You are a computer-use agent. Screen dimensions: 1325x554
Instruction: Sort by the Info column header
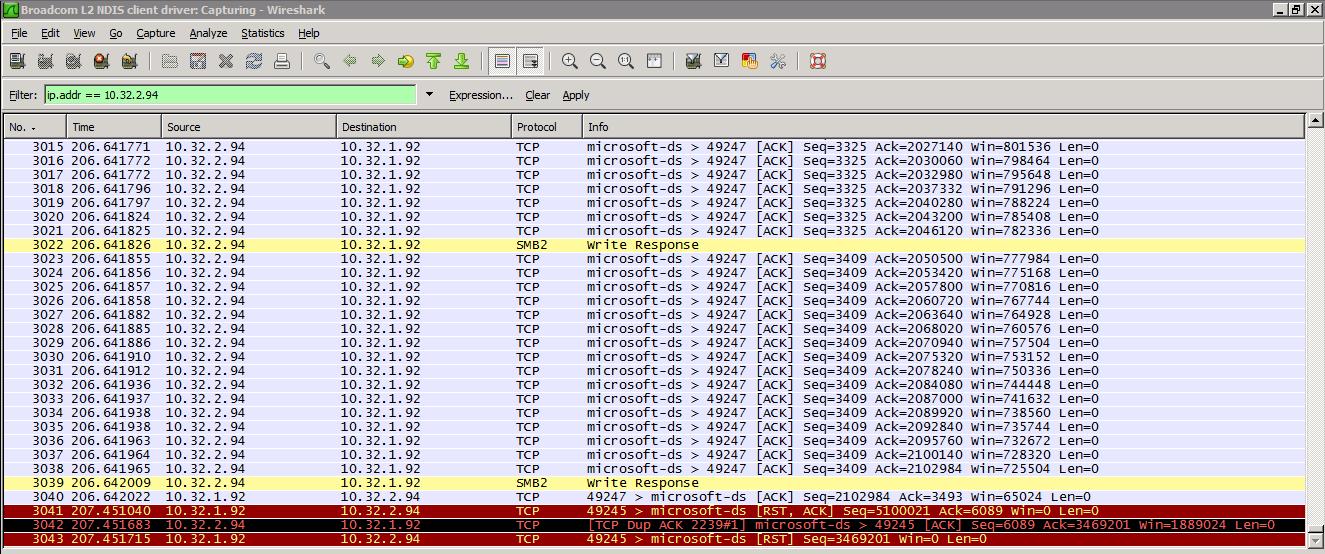click(944, 127)
